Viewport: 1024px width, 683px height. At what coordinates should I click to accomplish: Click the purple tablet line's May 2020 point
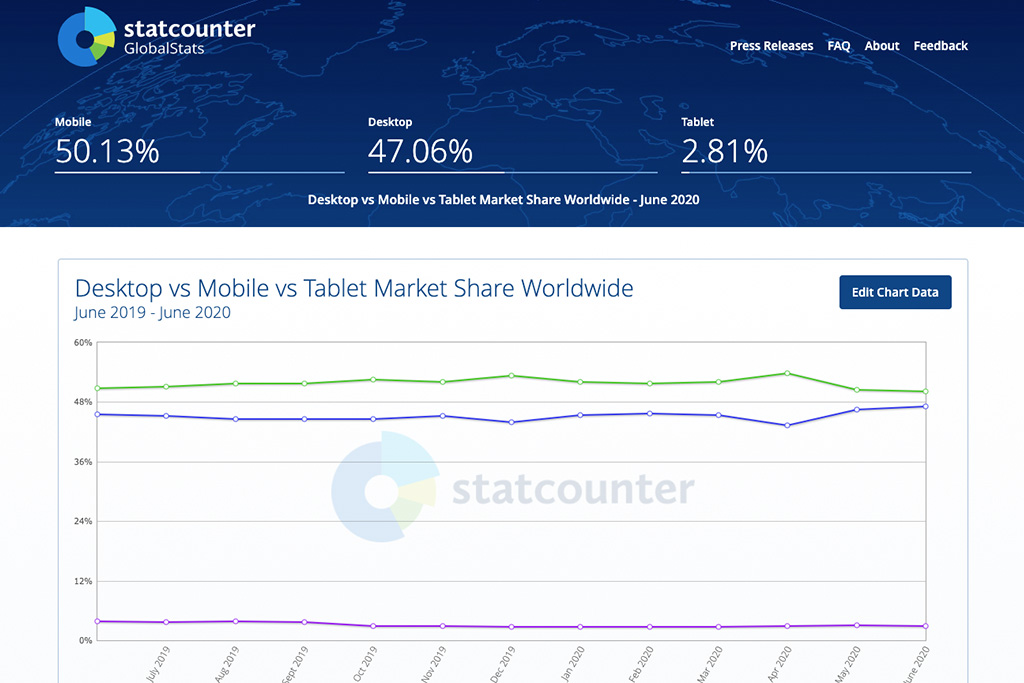click(857, 625)
